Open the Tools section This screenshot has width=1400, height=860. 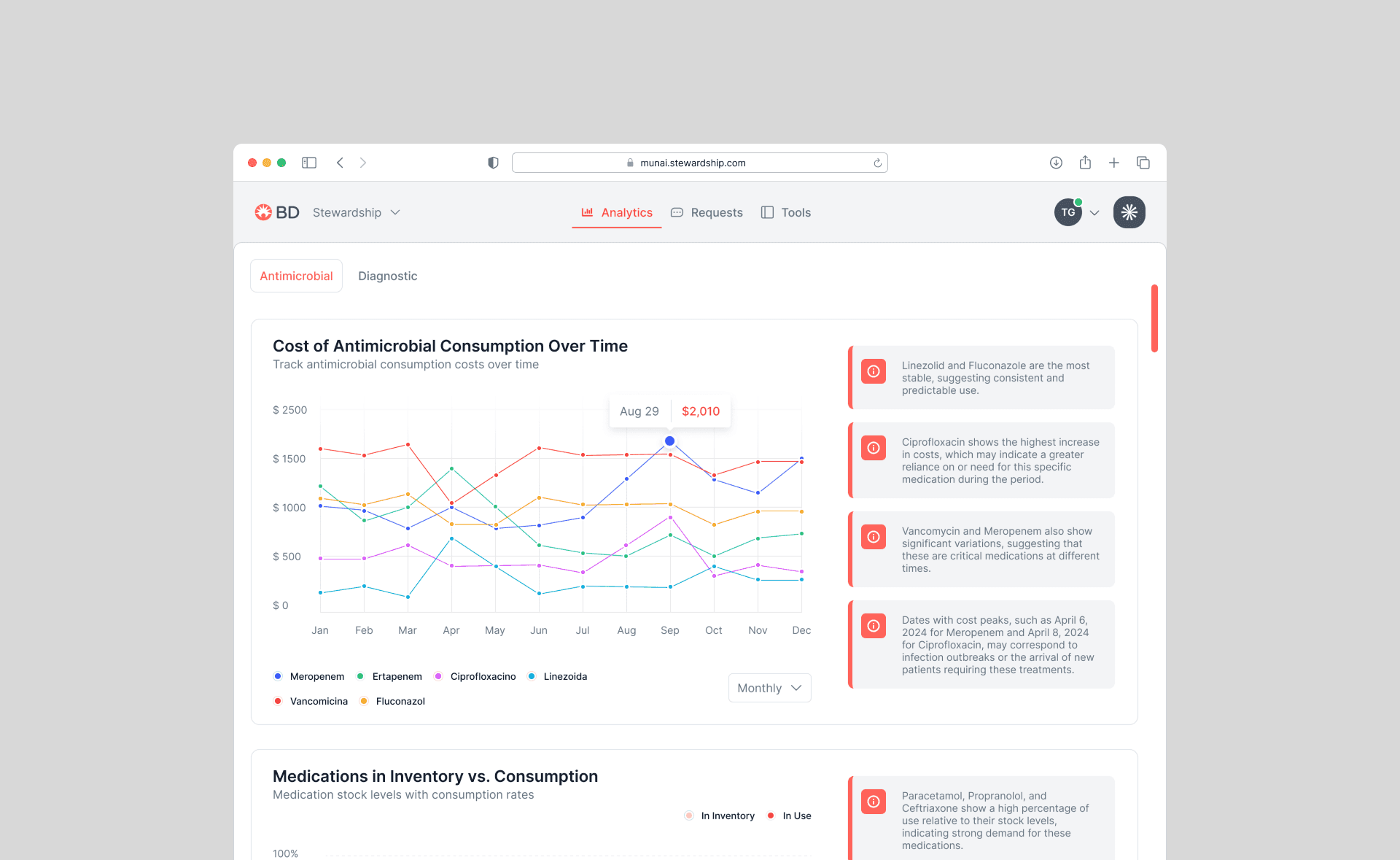(786, 212)
